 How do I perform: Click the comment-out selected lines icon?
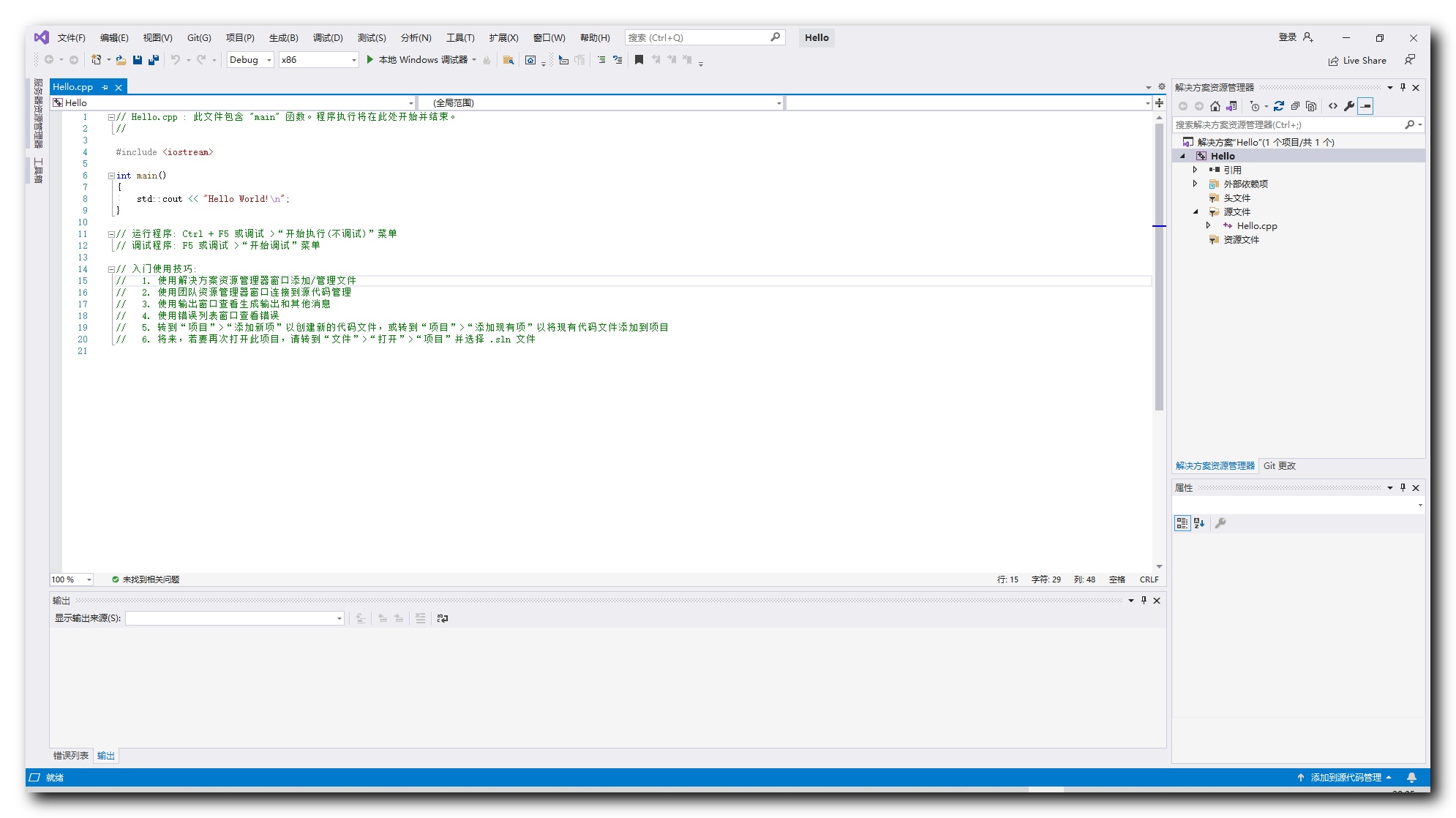click(x=601, y=60)
